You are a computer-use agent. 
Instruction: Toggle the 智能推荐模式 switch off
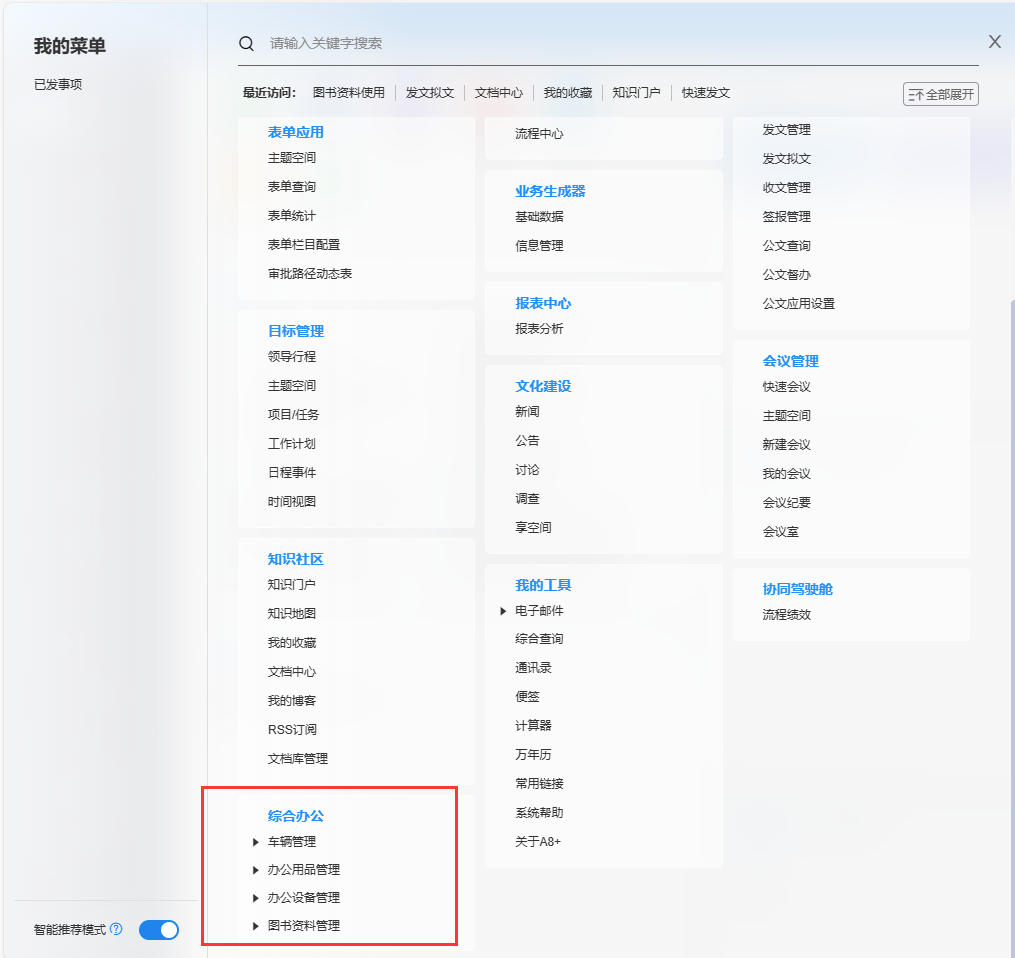point(159,930)
